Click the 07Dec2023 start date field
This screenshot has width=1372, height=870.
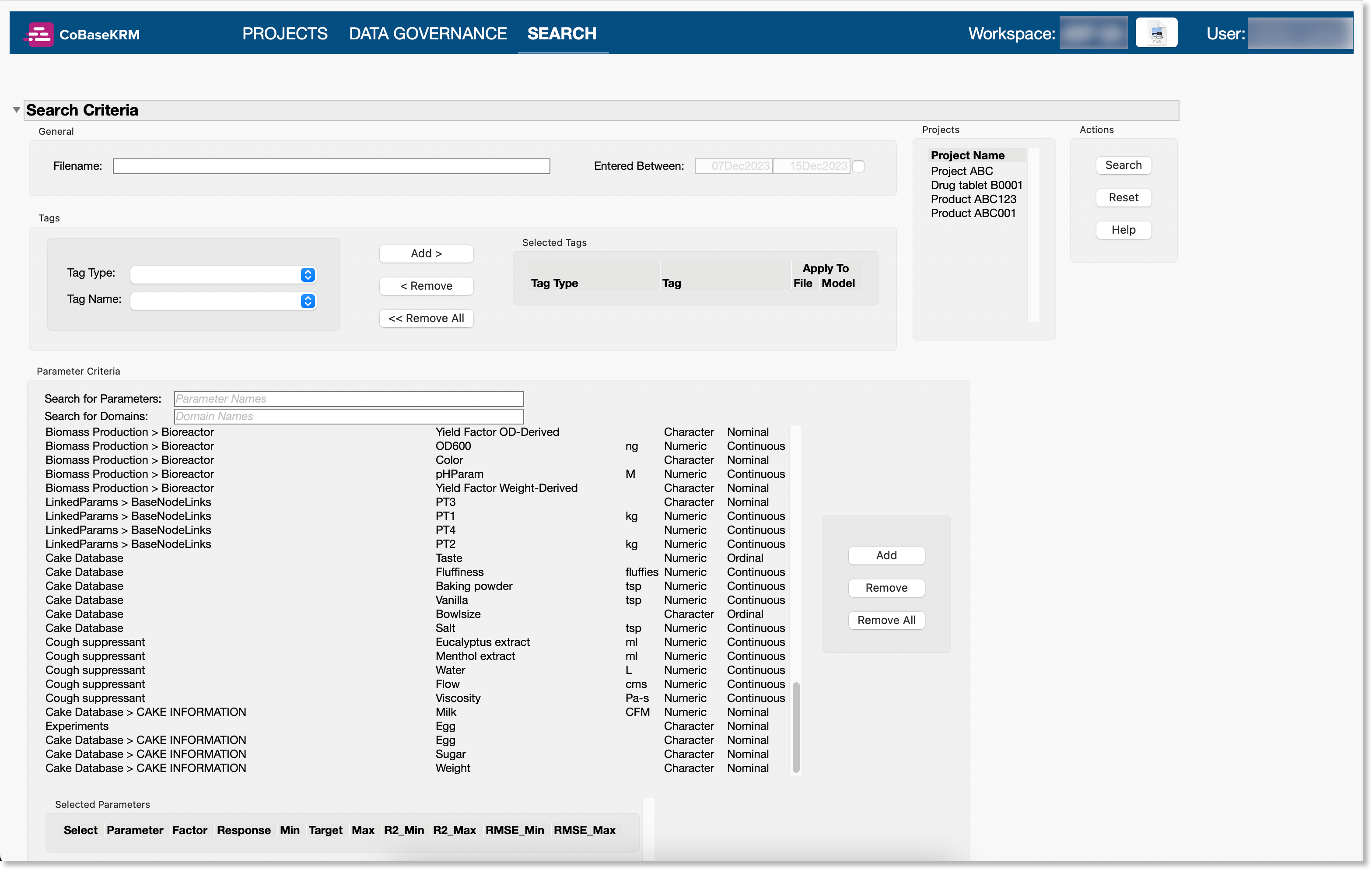point(734,166)
